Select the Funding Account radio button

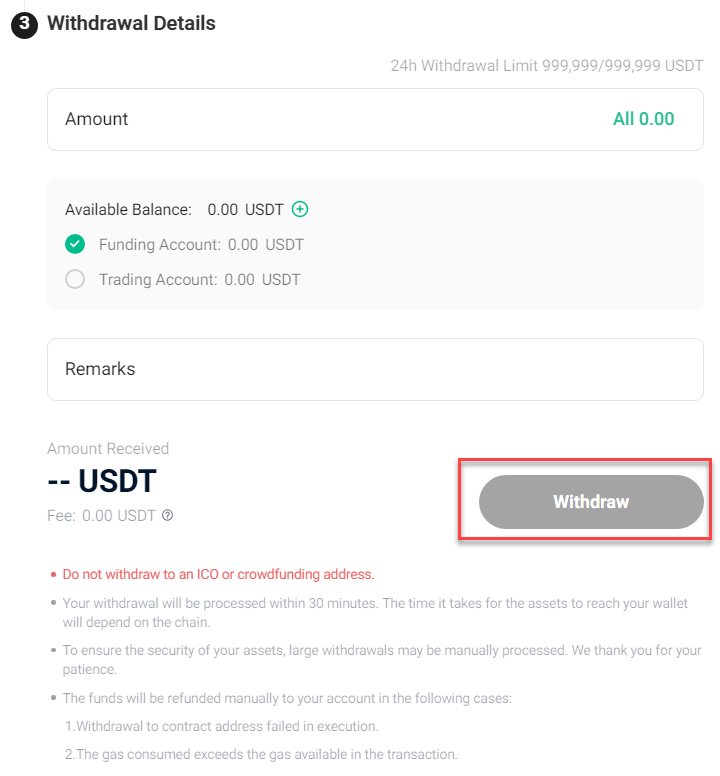point(75,244)
